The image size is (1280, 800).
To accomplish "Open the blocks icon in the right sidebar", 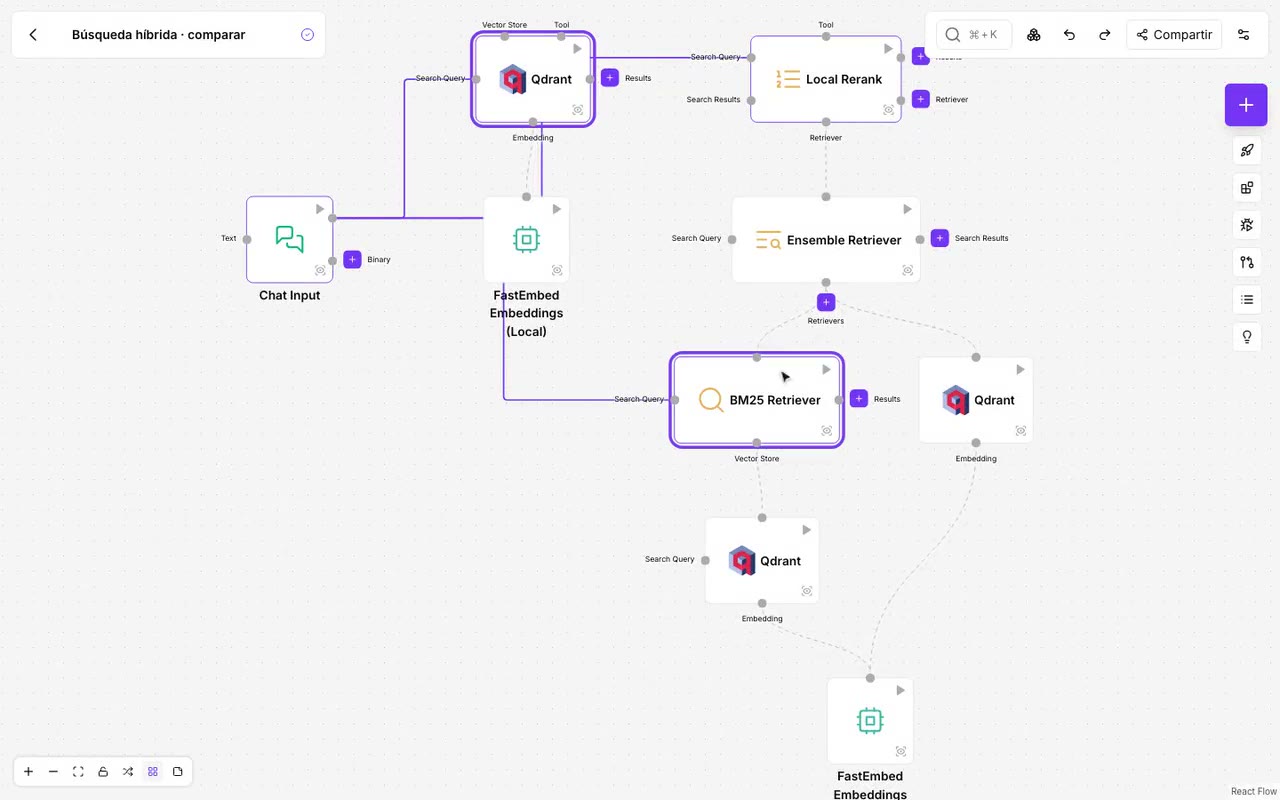I will pyautogui.click(x=1247, y=188).
